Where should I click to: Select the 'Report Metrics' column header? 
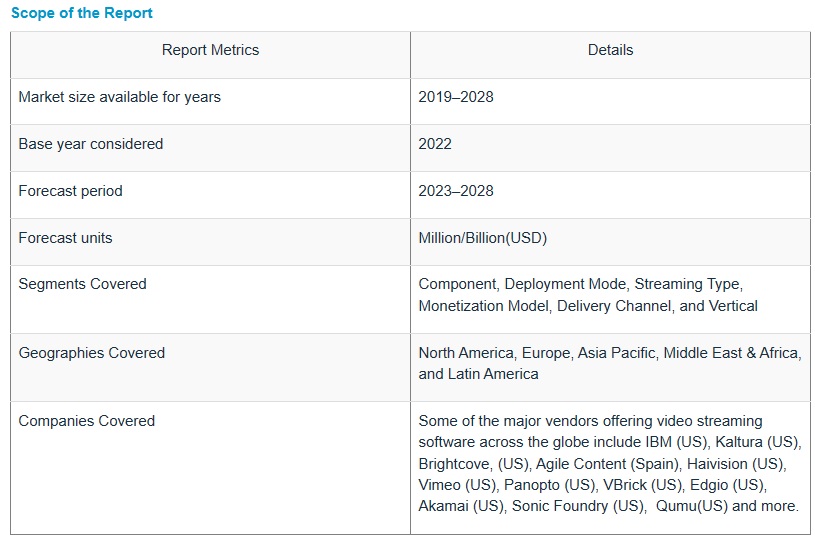click(210, 50)
